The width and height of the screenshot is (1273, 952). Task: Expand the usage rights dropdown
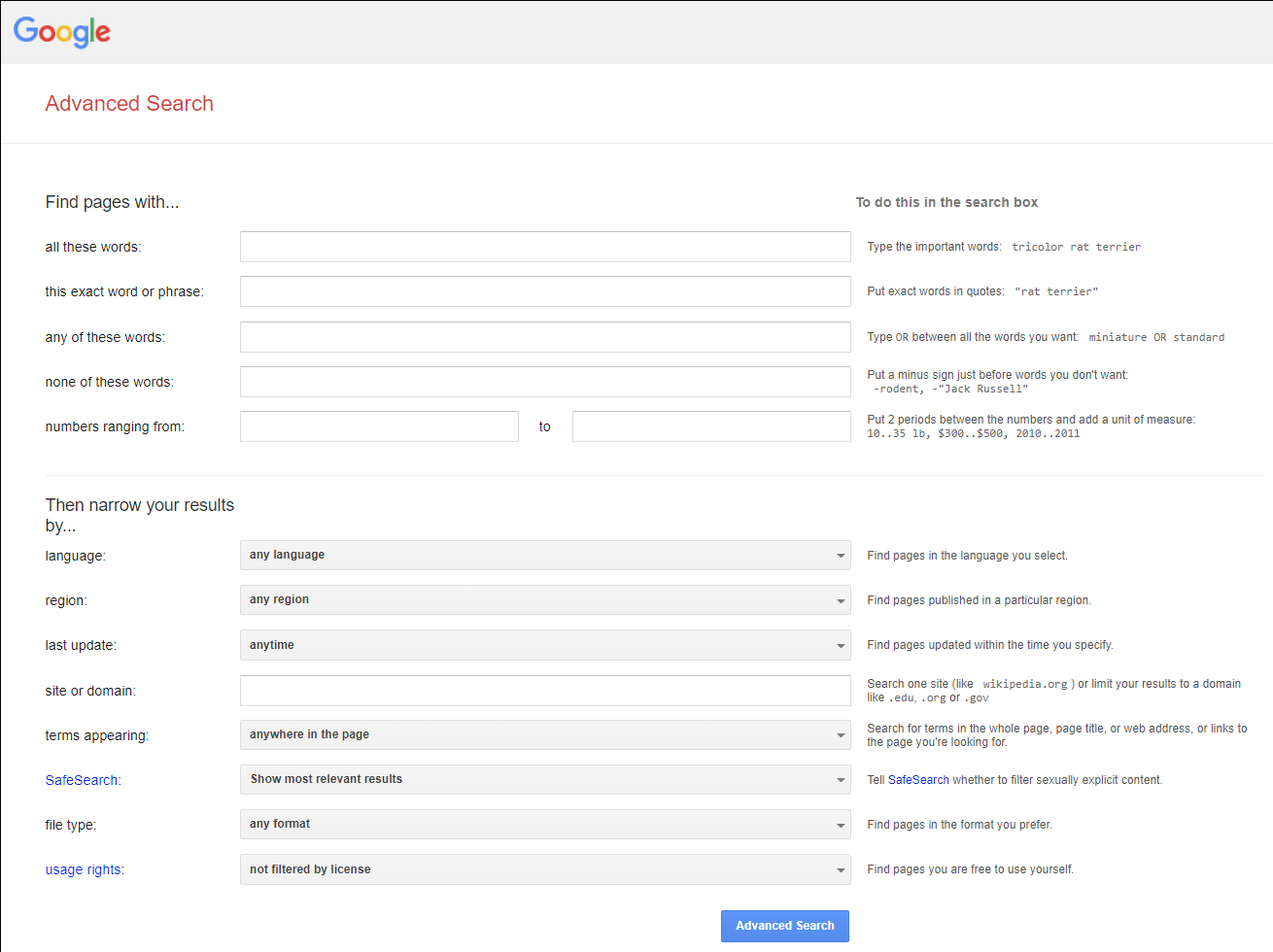[544, 869]
